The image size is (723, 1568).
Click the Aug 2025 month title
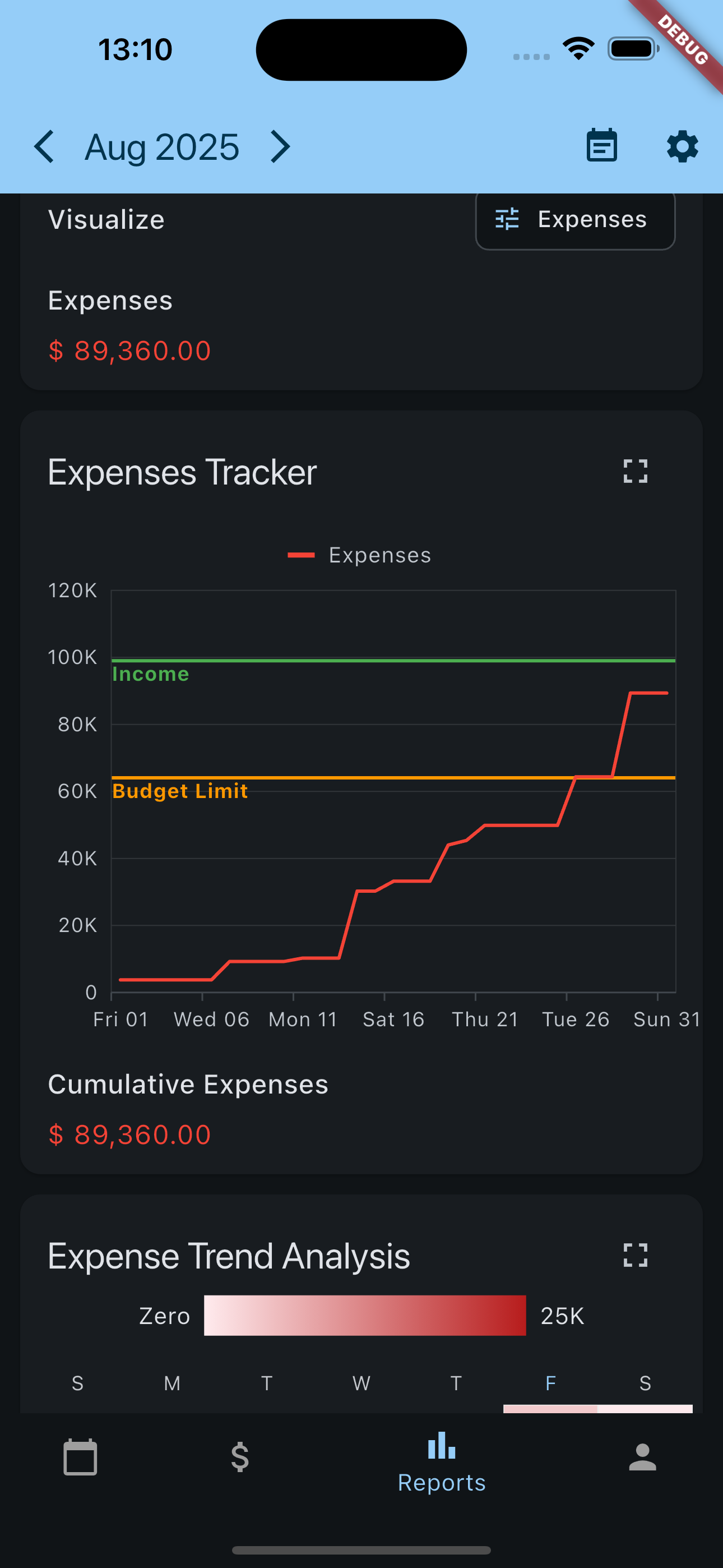162,147
